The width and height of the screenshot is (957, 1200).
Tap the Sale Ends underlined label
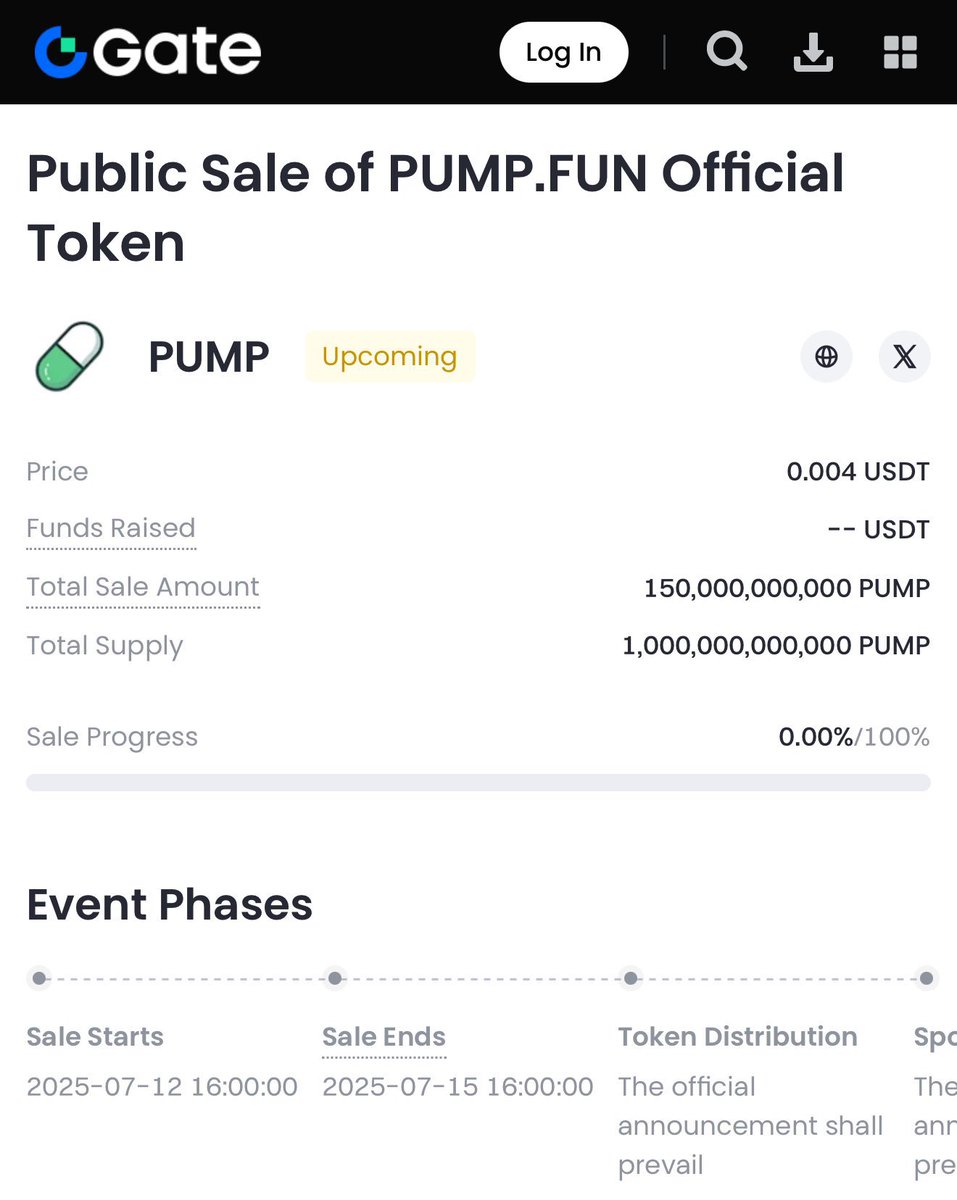pos(384,1038)
